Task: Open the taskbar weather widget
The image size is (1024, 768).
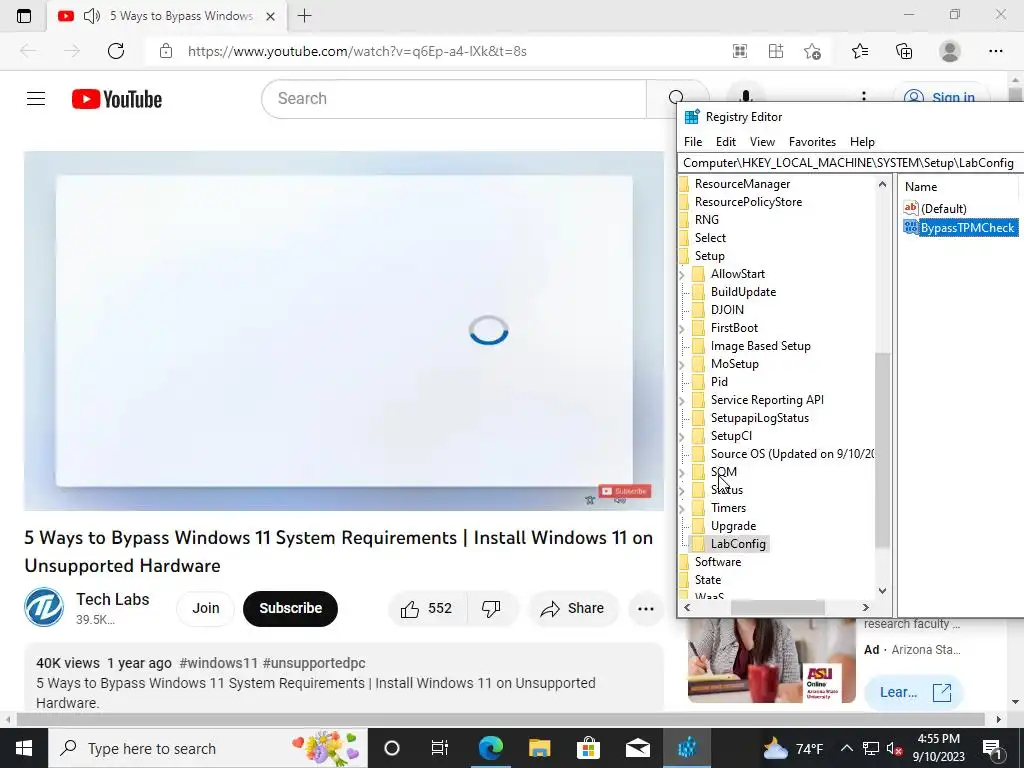Action: tap(793, 748)
